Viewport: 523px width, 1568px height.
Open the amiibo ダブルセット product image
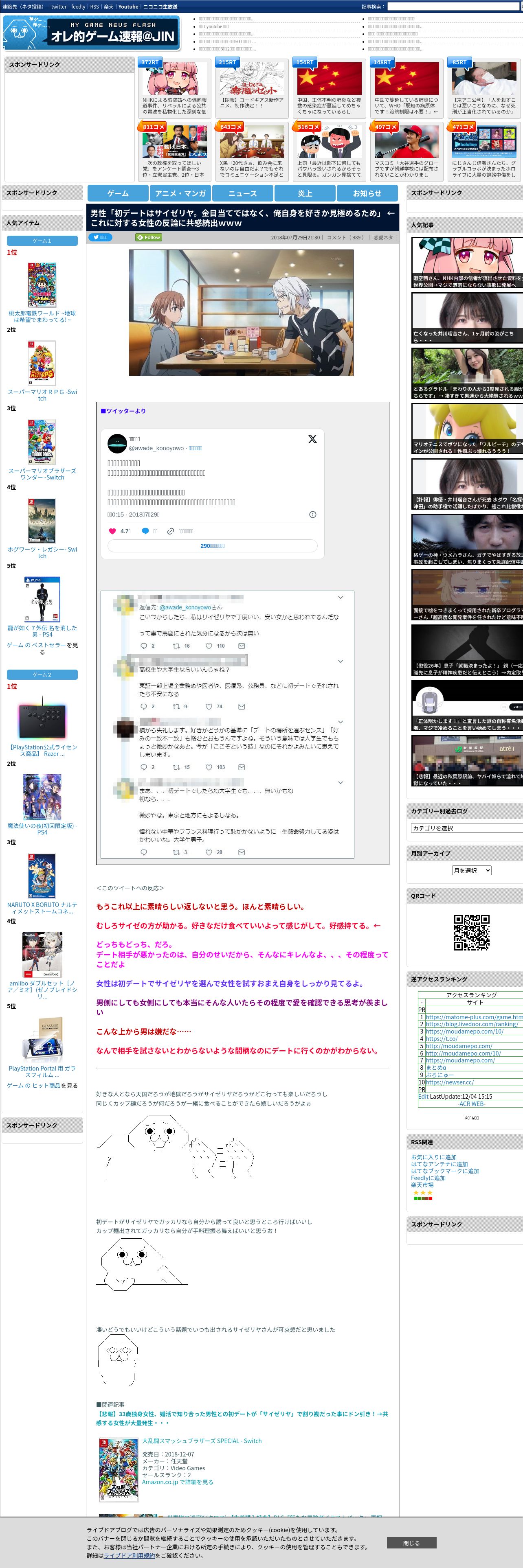[x=42, y=955]
